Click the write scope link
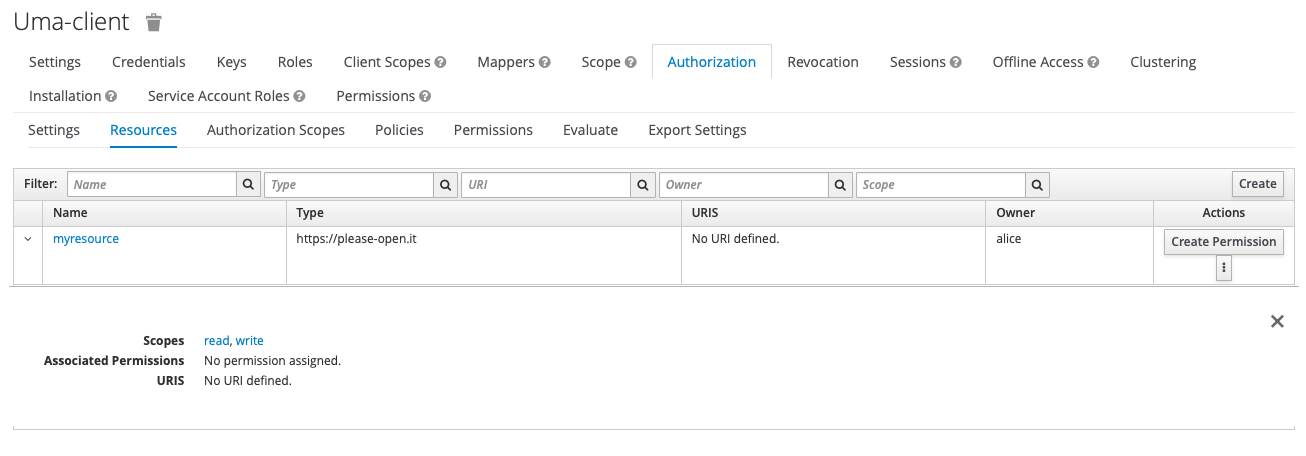This screenshot has width=1306, height=456. tap(250, 341)
